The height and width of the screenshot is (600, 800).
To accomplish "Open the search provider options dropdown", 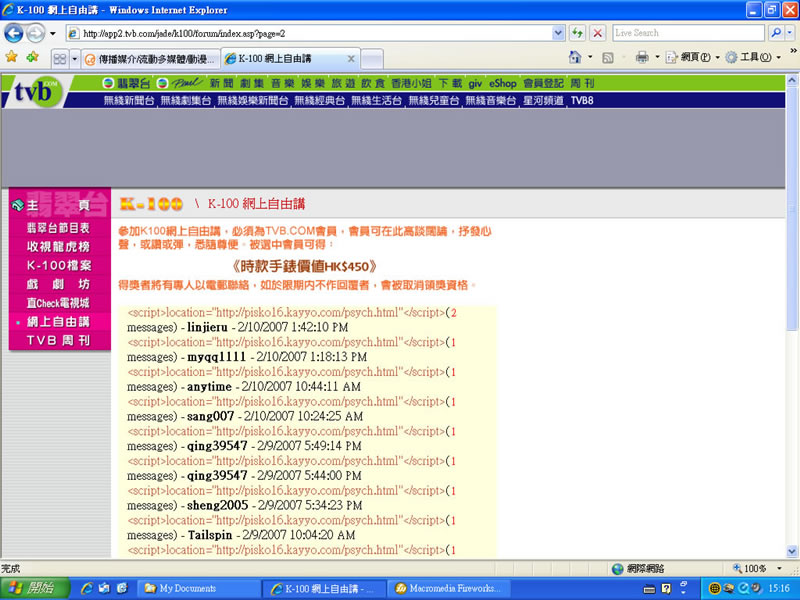I will [789, 33].
